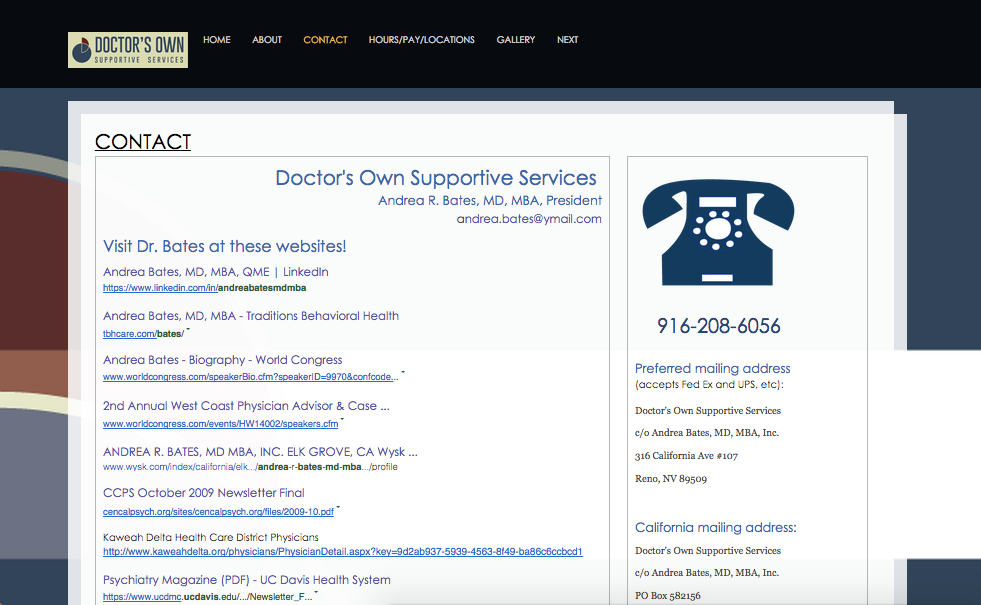Click the 'California mailing address:' heading
981x605 pixels.
point(716,527)
